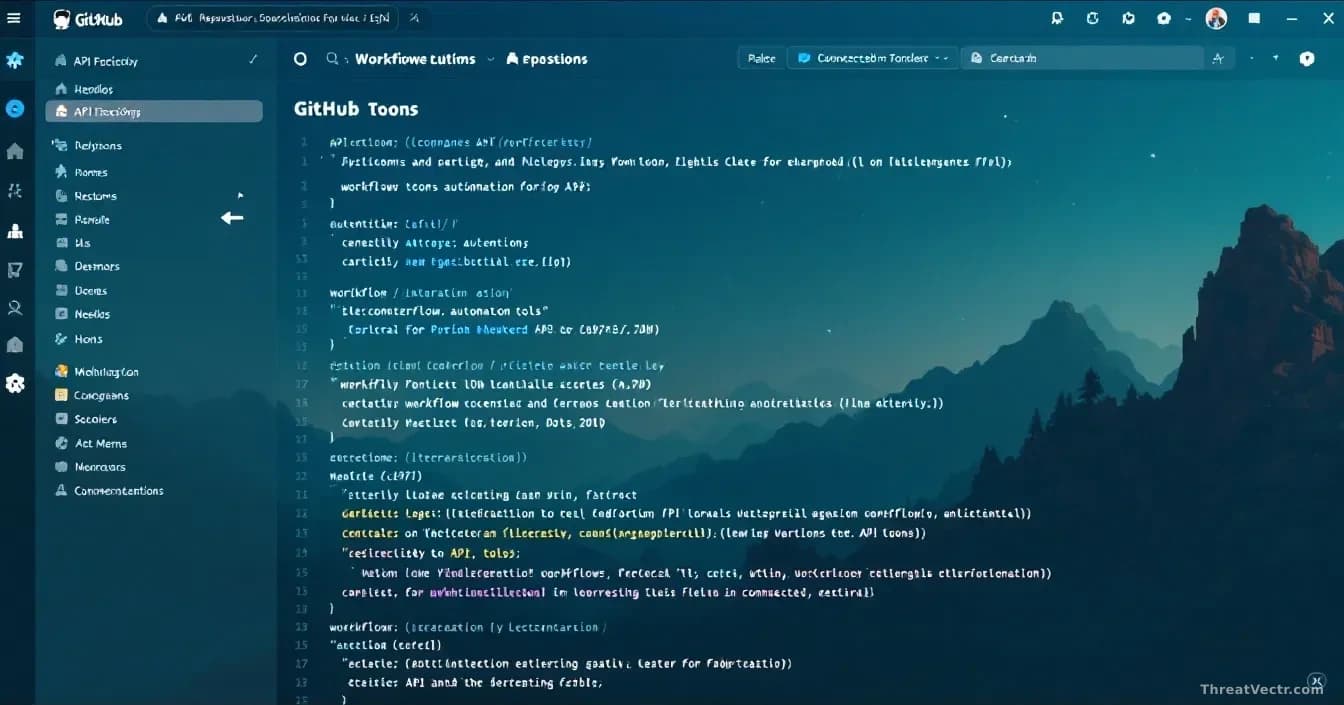
Task: Open the user avatar in the title bar
Action: click(x=1216, y=18)
